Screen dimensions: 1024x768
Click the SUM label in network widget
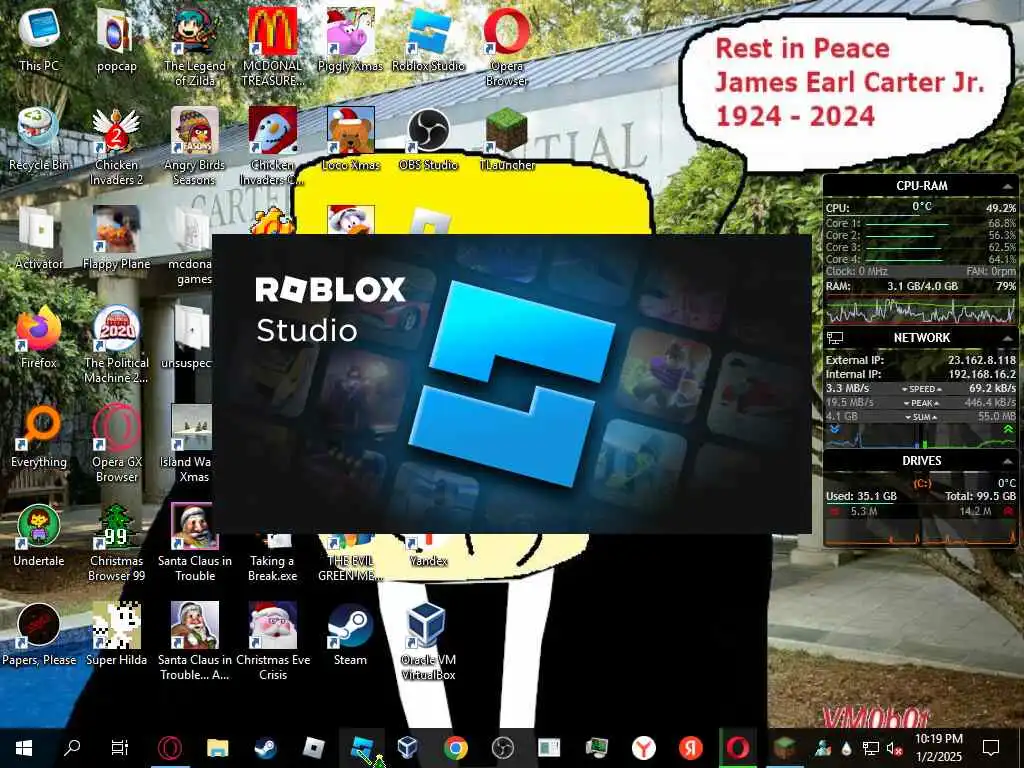tap(921, 417)
